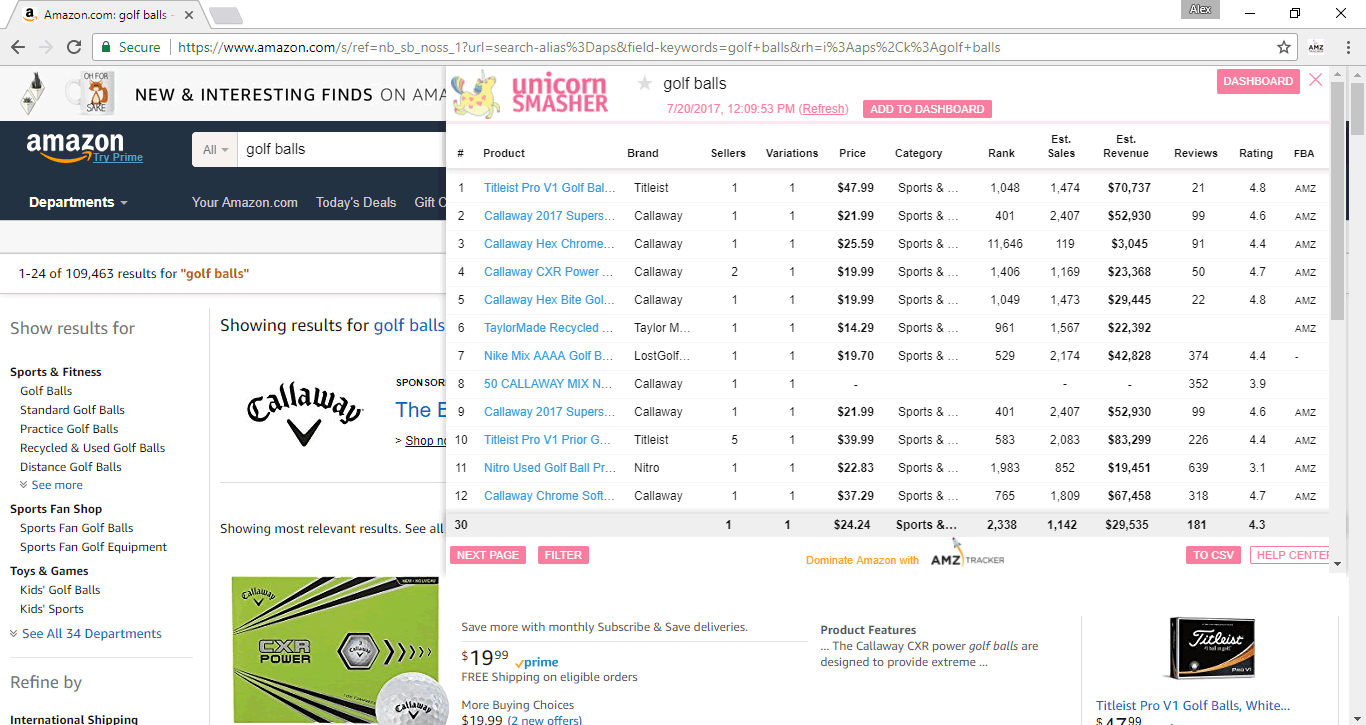The image size is (1366, 725).
Task: Click the DASHBOARD button
Action: (x=1258, y=81)
